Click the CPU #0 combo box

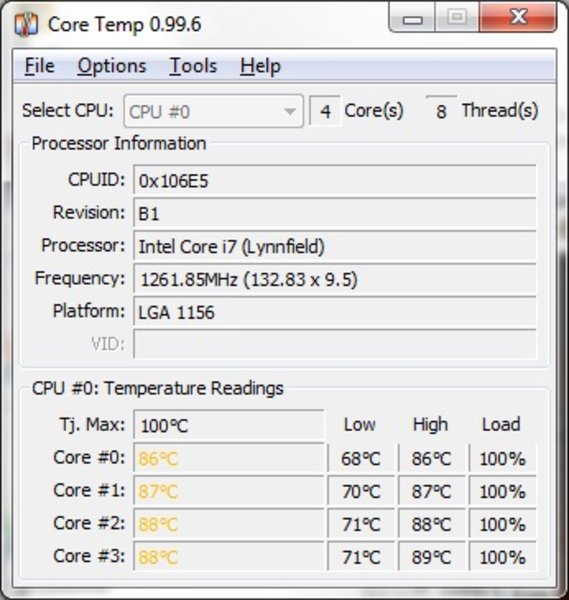point(214,111)
